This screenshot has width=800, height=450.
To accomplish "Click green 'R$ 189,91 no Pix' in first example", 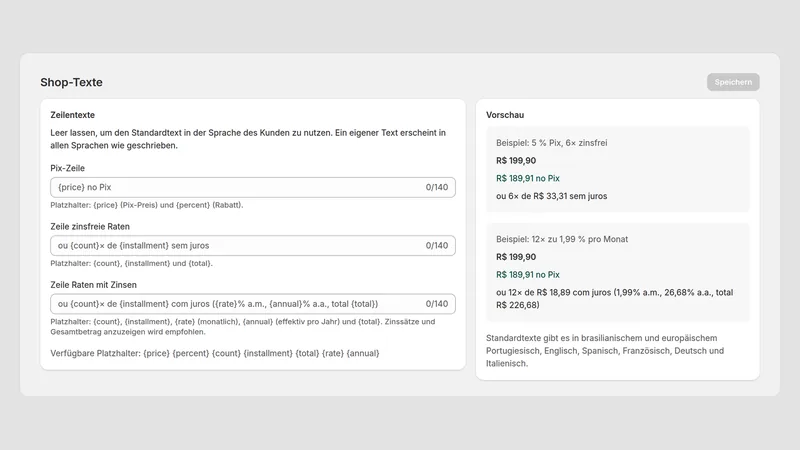I will pyautogui.click(x=528, y=178).
